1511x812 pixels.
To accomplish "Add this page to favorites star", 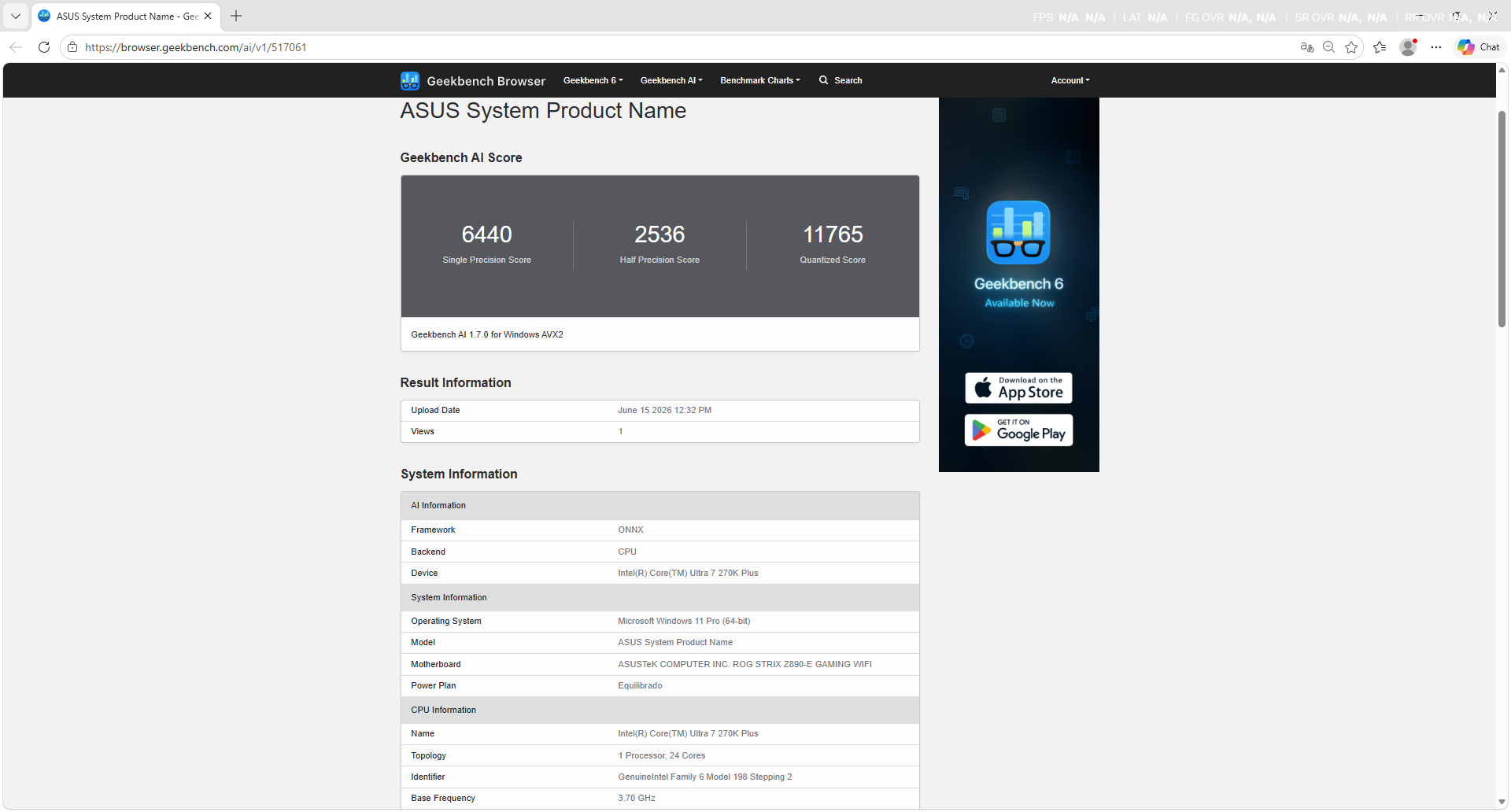I will (1351, 47).
